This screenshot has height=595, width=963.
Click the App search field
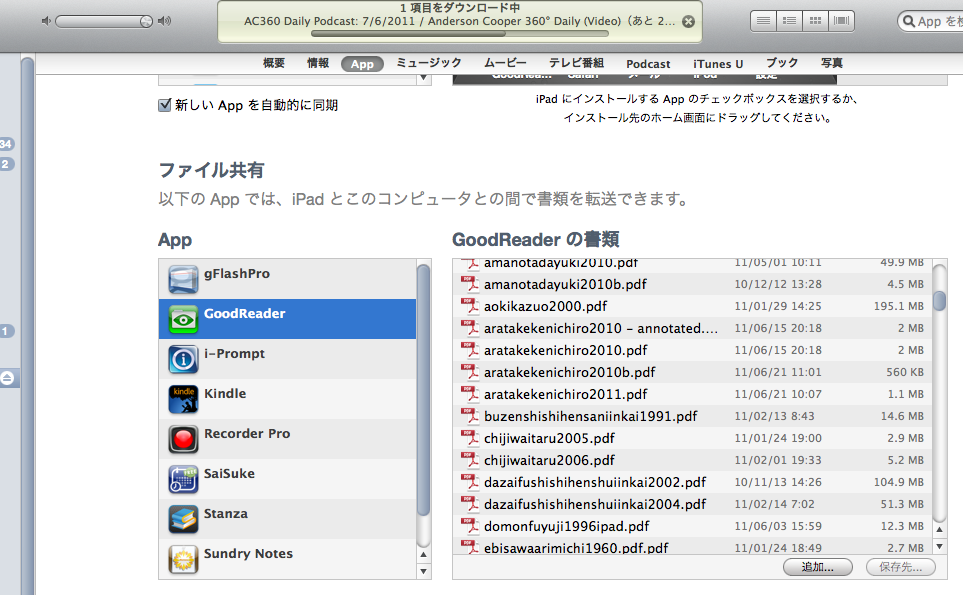[930, 21]
